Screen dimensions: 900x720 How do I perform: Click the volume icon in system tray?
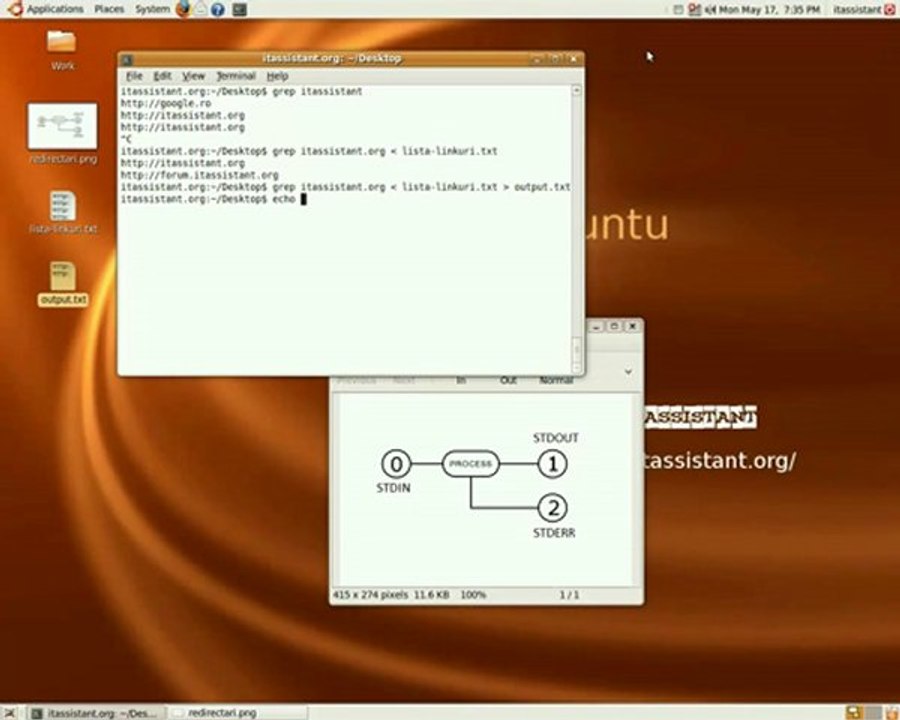point(709,9)
